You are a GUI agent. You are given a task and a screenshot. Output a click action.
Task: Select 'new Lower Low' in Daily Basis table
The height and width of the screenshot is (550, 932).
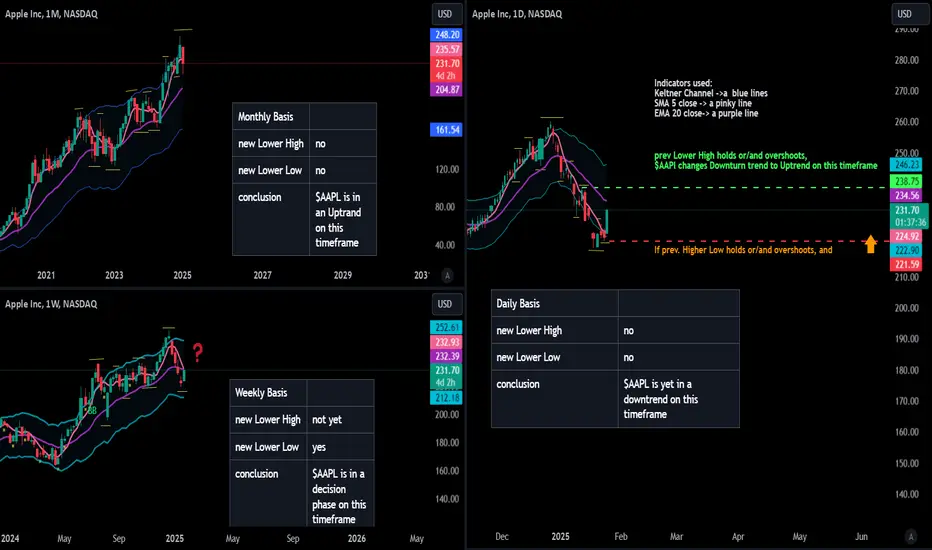pyautogui.click(x=555, y=357)
